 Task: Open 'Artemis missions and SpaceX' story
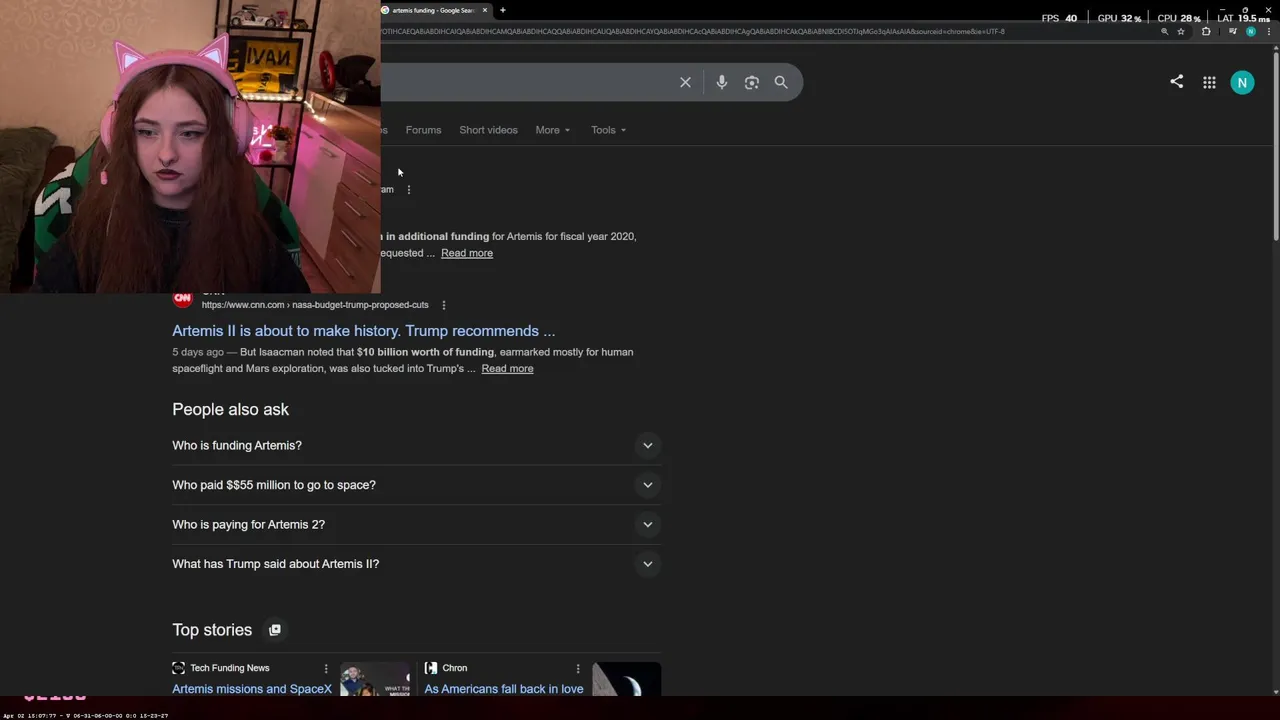coord(252,689)
